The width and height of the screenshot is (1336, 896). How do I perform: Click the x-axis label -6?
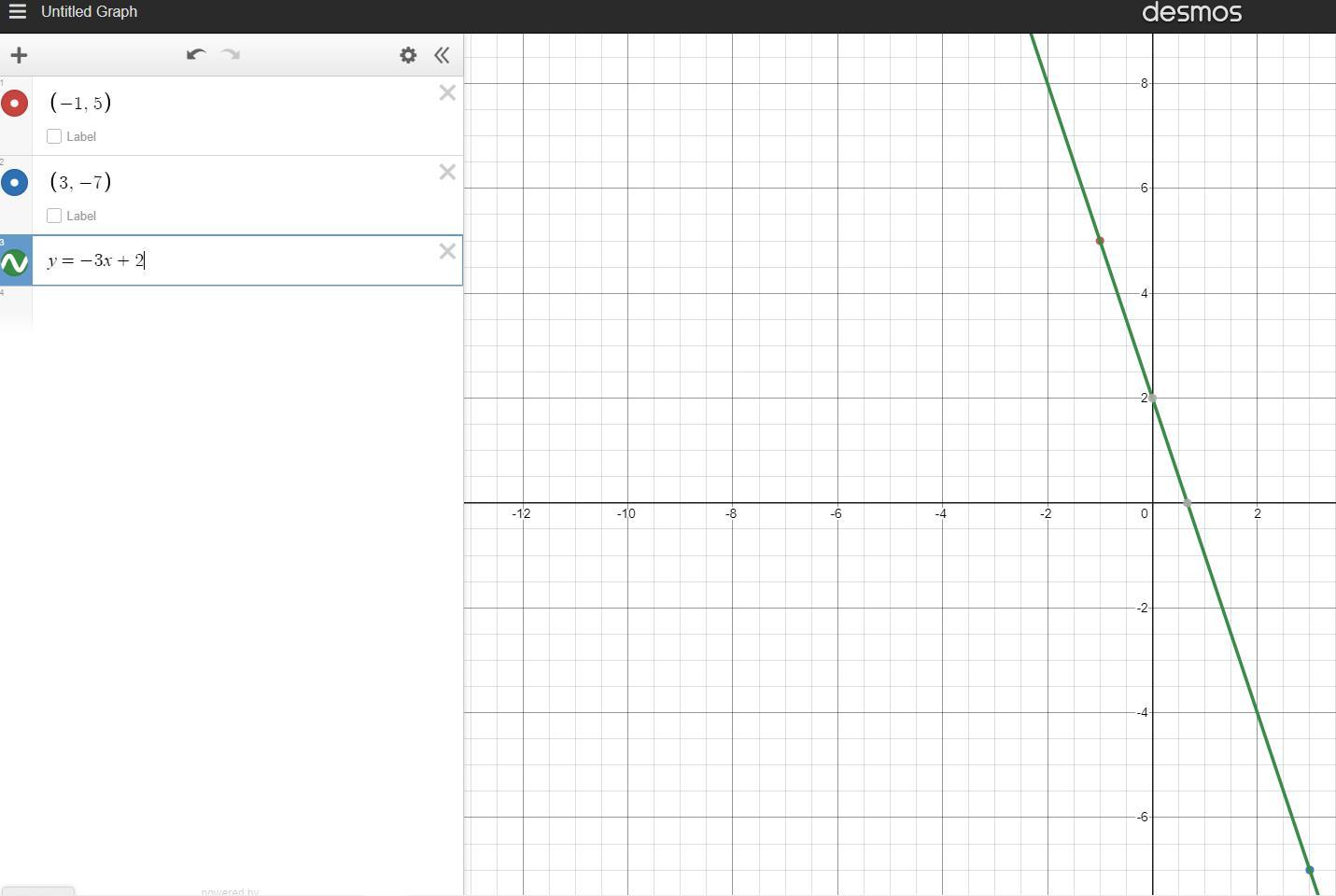pos(836,513)
